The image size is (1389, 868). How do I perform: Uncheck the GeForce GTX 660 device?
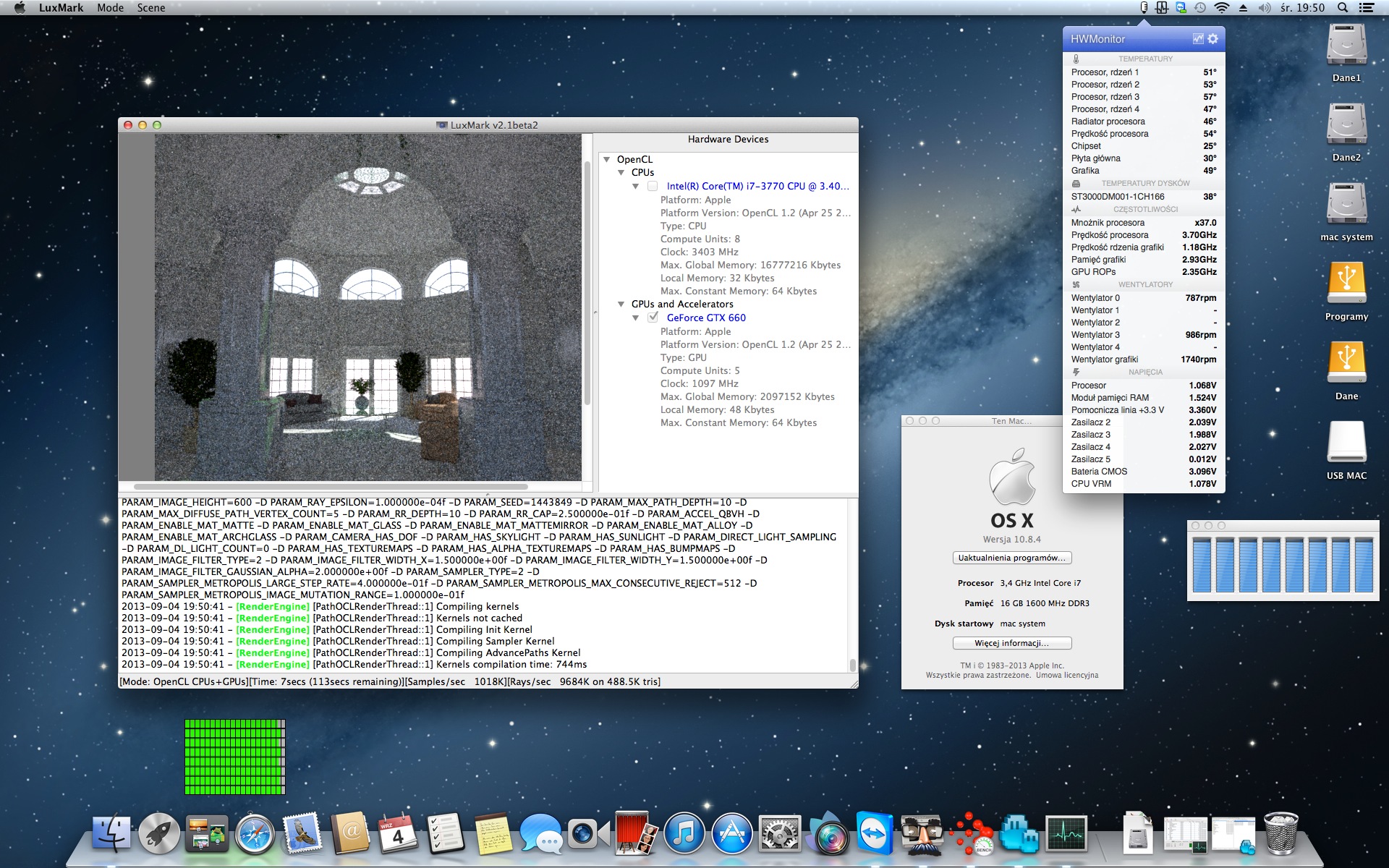(653, 318)
